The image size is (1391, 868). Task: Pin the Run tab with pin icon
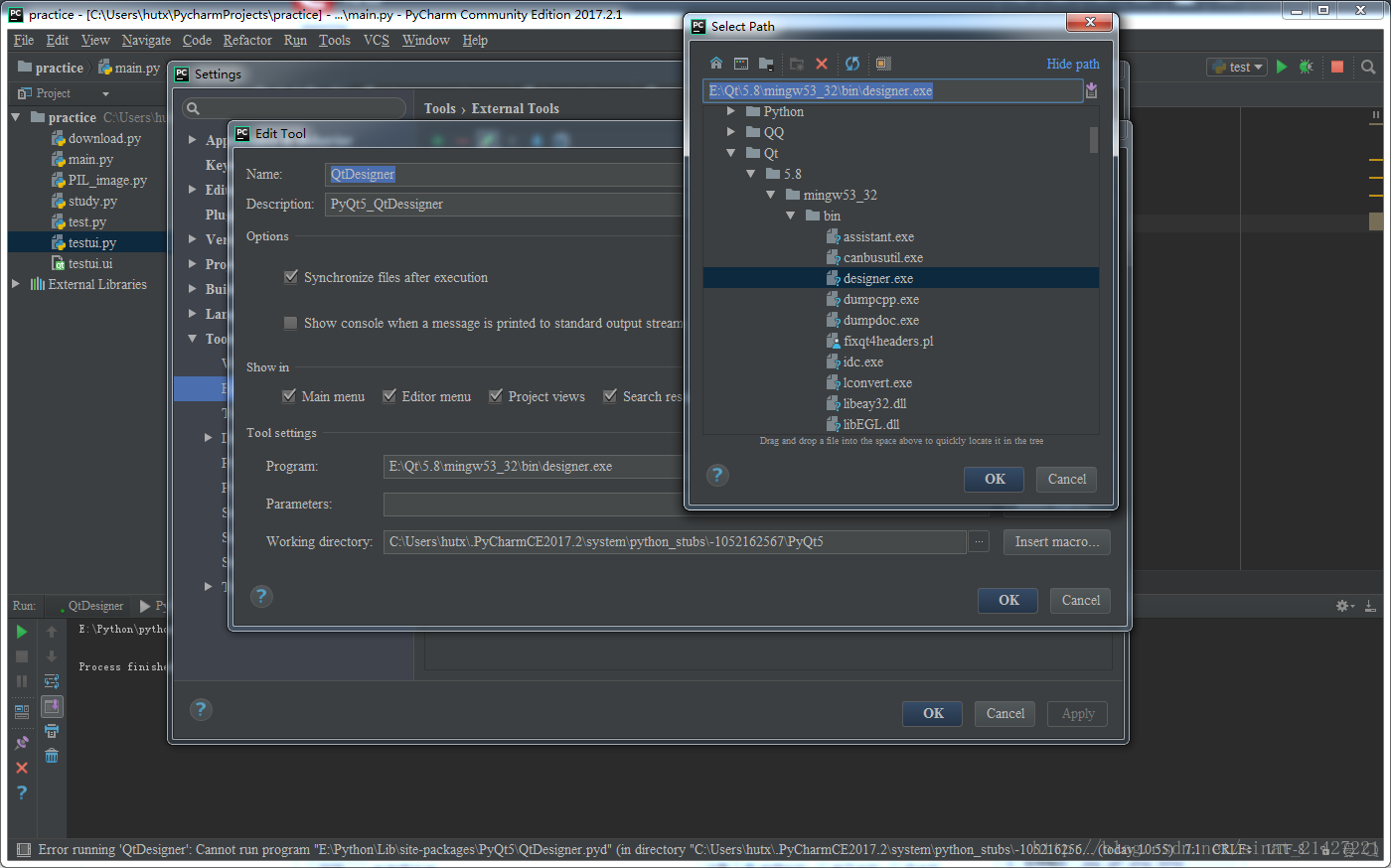(x=22, y=743)
